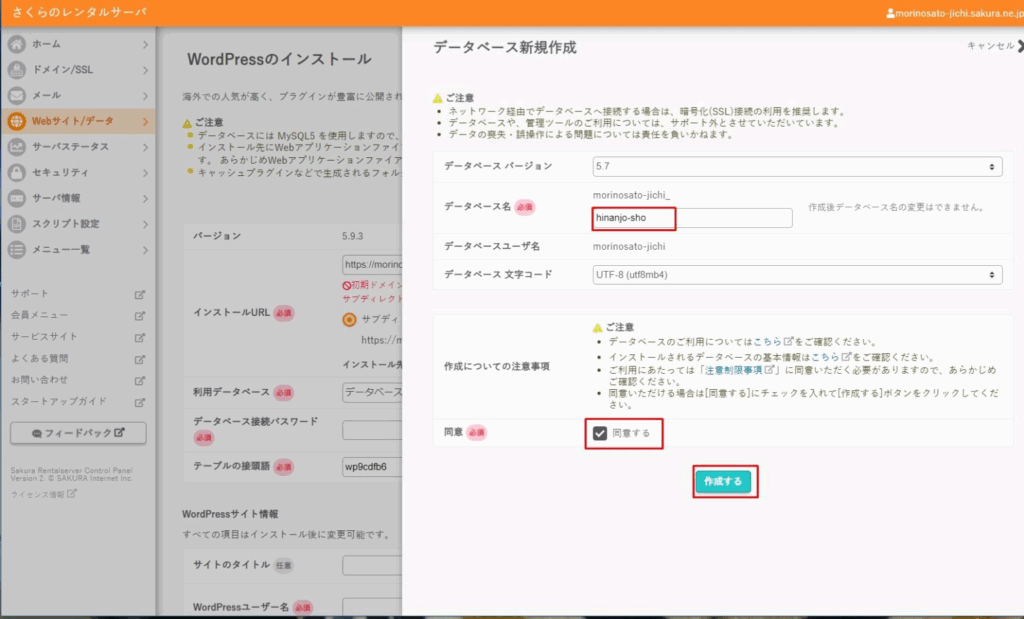
Task: Click the サーバ情報 icon
Action: [17, 198]
